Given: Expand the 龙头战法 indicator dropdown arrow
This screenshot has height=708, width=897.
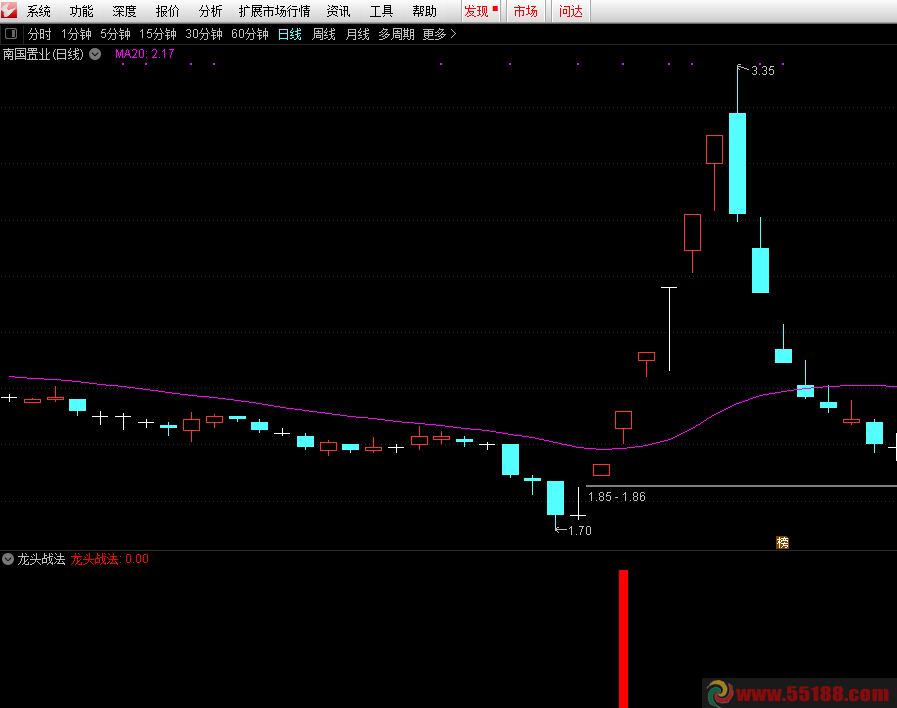Looking at the screenshot, I should 8,559.
